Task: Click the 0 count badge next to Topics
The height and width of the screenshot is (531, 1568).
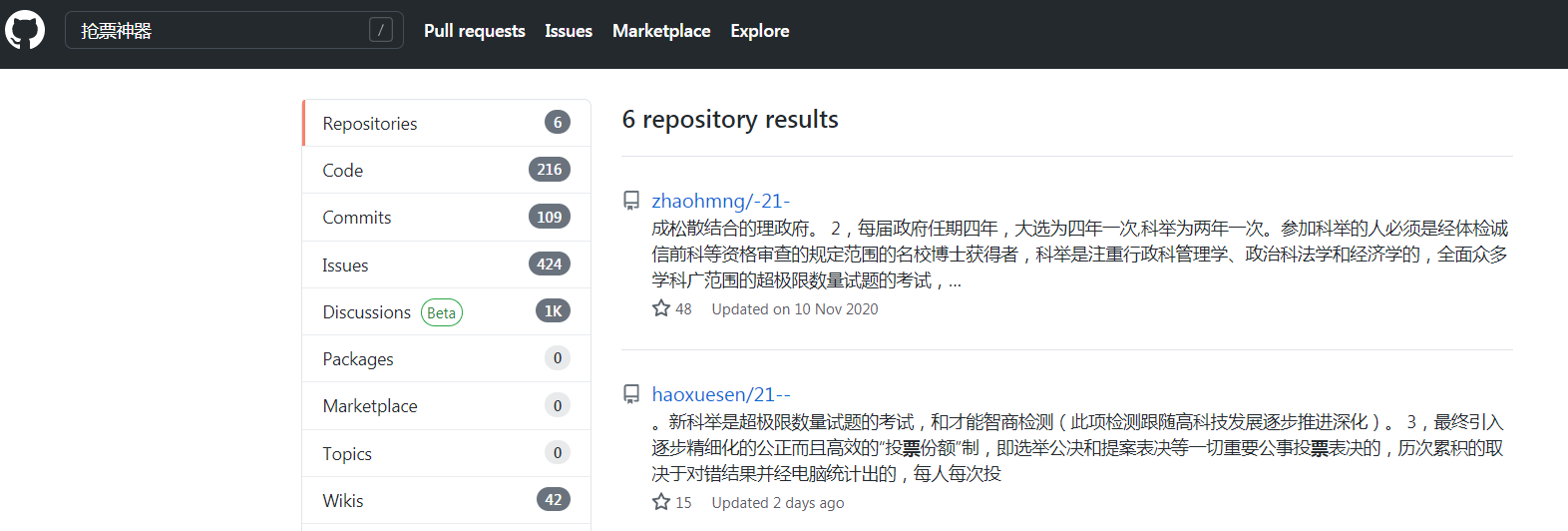Action: tap(558, 453)
